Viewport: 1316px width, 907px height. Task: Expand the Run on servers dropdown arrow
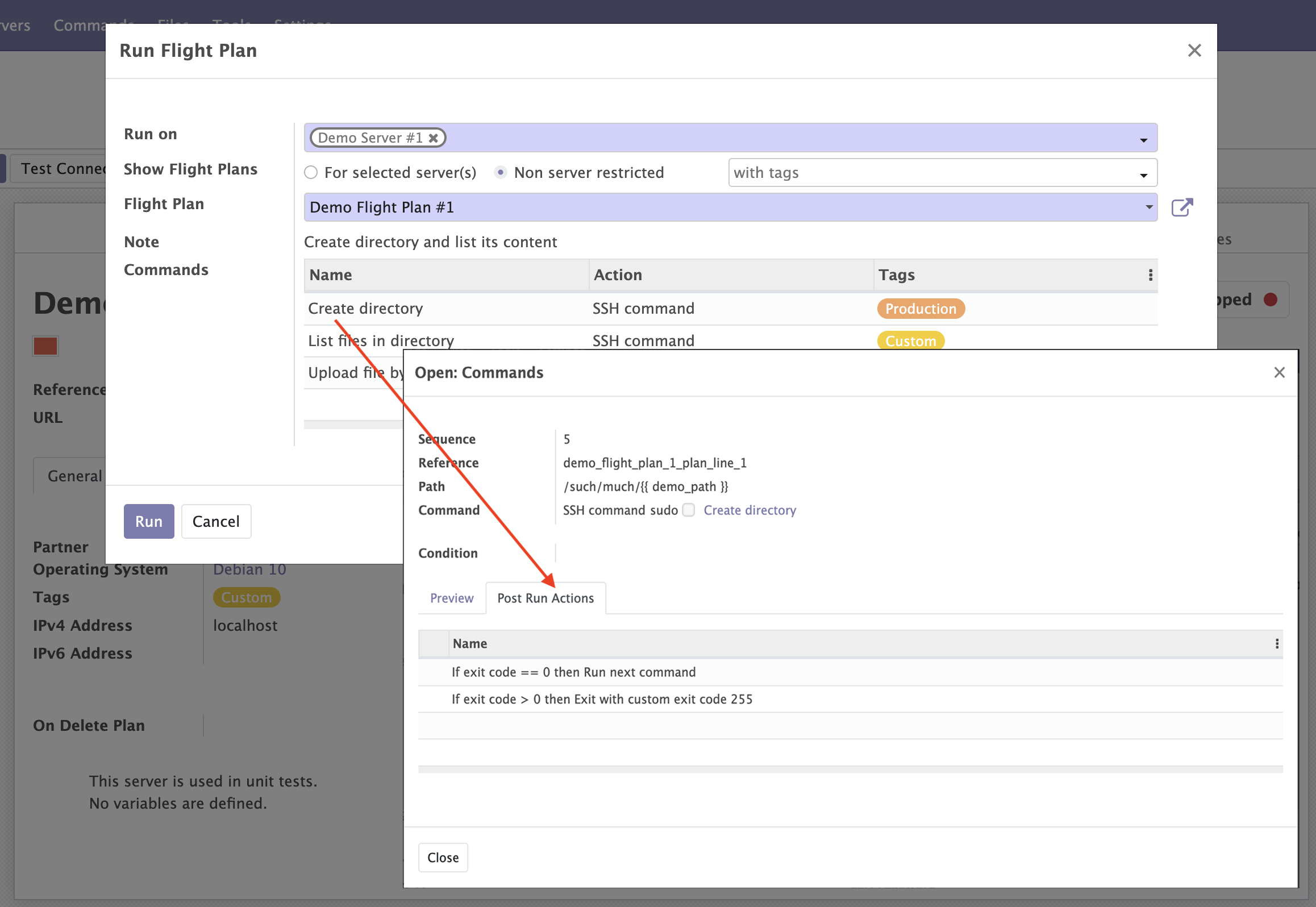click(x=1143, y=140)
